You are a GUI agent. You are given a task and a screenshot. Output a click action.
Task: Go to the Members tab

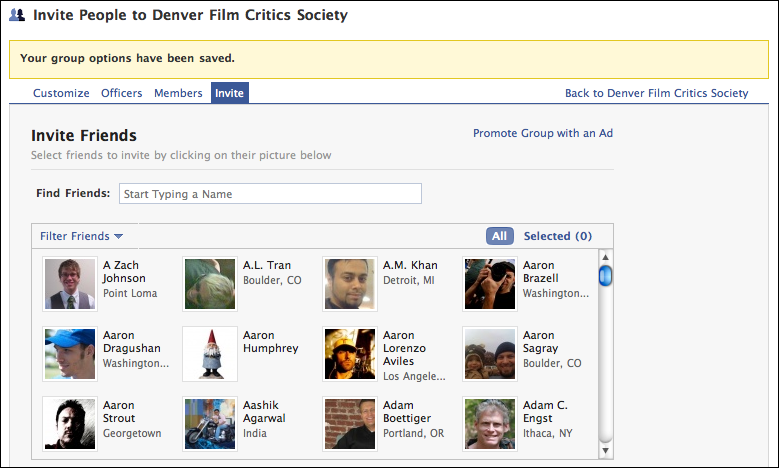178,93
